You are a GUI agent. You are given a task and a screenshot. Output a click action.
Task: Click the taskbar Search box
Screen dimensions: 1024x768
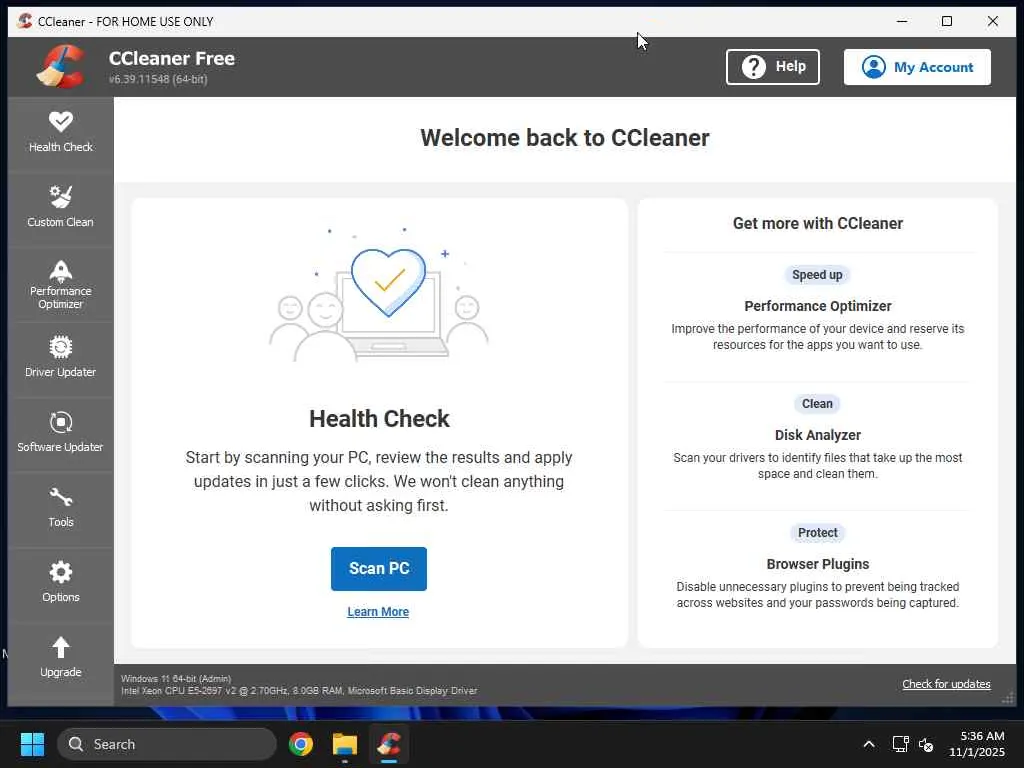point(167,744)
